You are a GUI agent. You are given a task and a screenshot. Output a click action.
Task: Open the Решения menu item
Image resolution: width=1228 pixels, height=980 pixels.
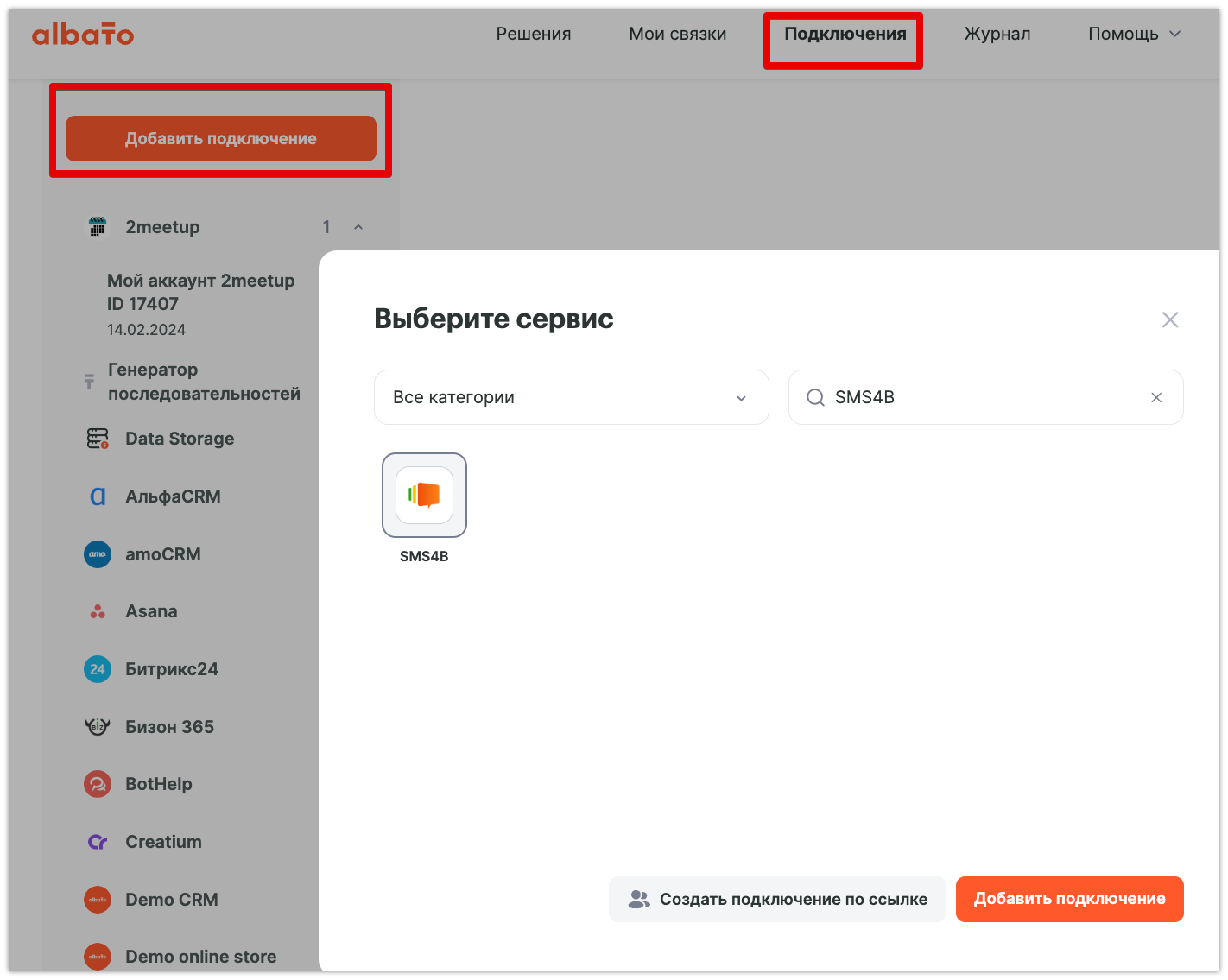[533, 34]
